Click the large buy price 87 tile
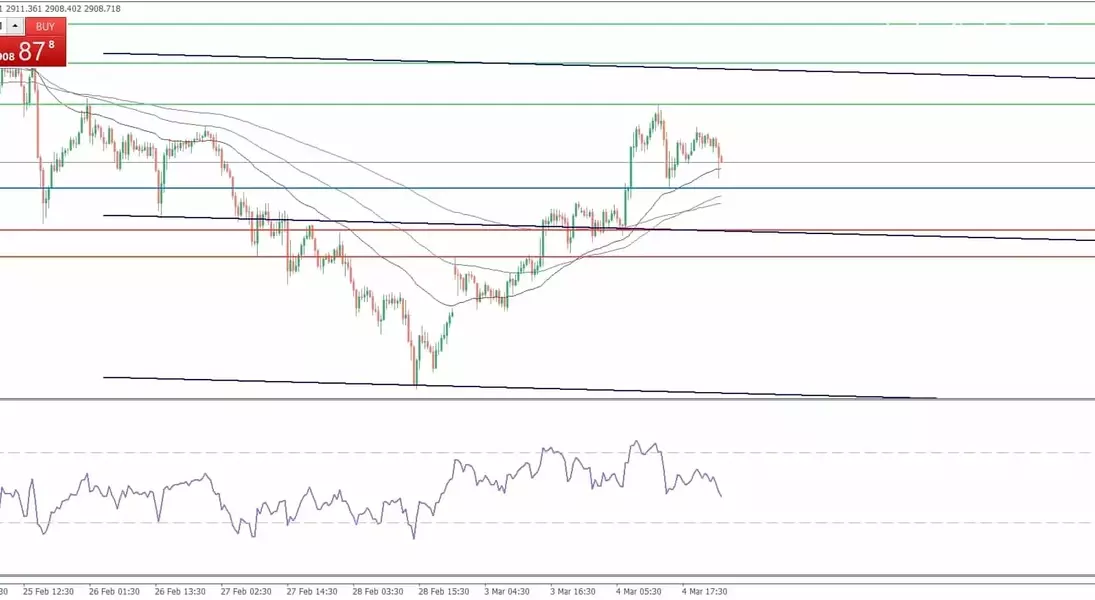The image size is (1095, 600). 34,53
